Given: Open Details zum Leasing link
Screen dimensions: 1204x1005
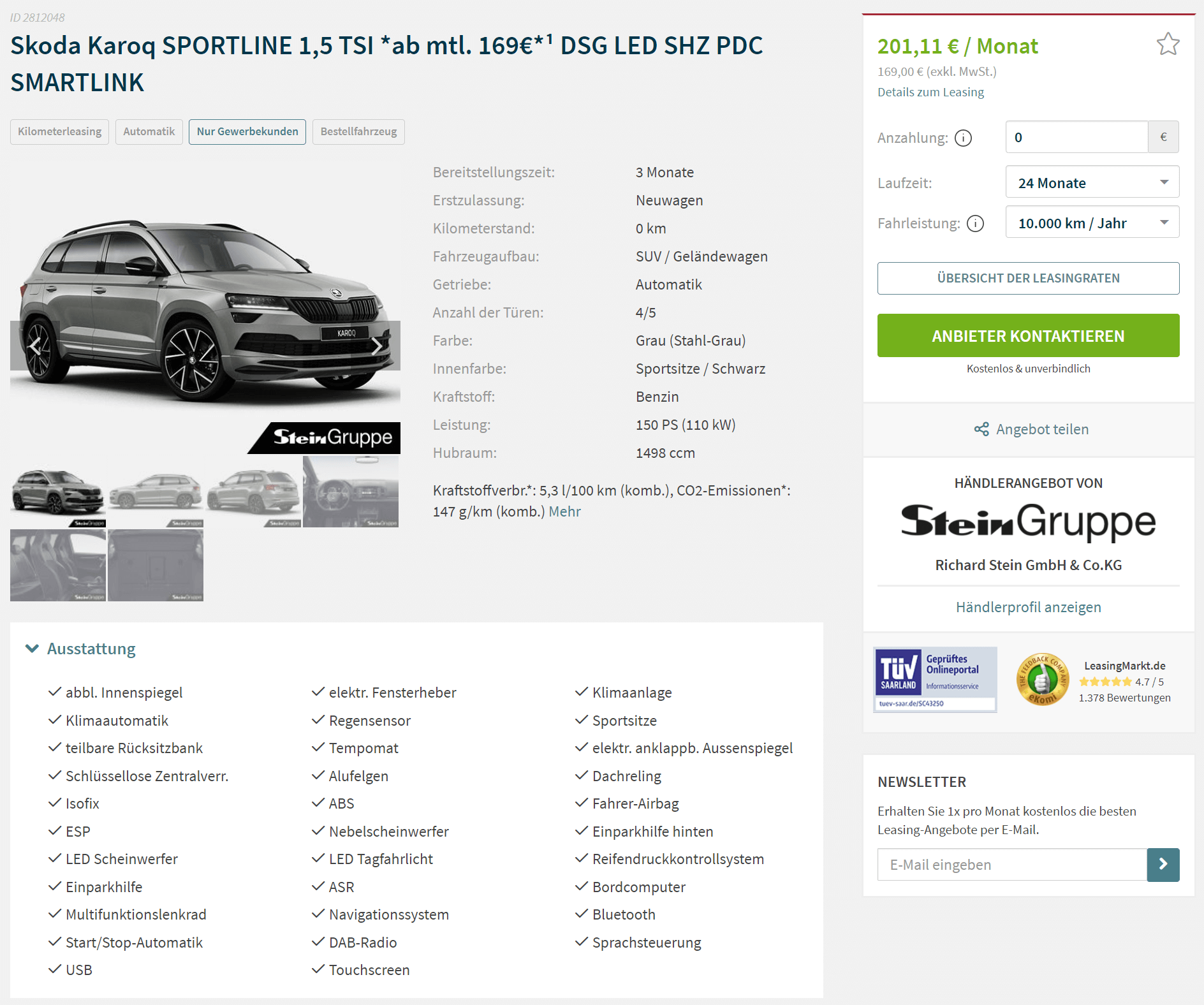Looking at the screenshot, I should (930, 92).
